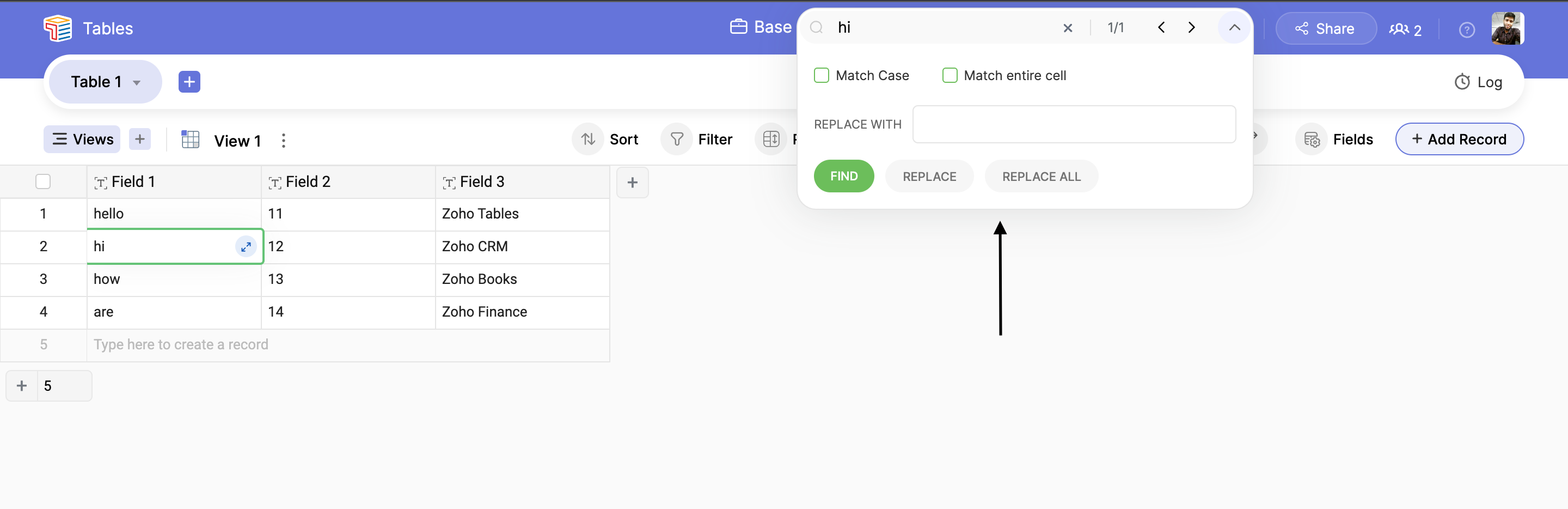Click the green FIND button
The height and width of the screenshot is (509, 1568).
pos(844,176)
